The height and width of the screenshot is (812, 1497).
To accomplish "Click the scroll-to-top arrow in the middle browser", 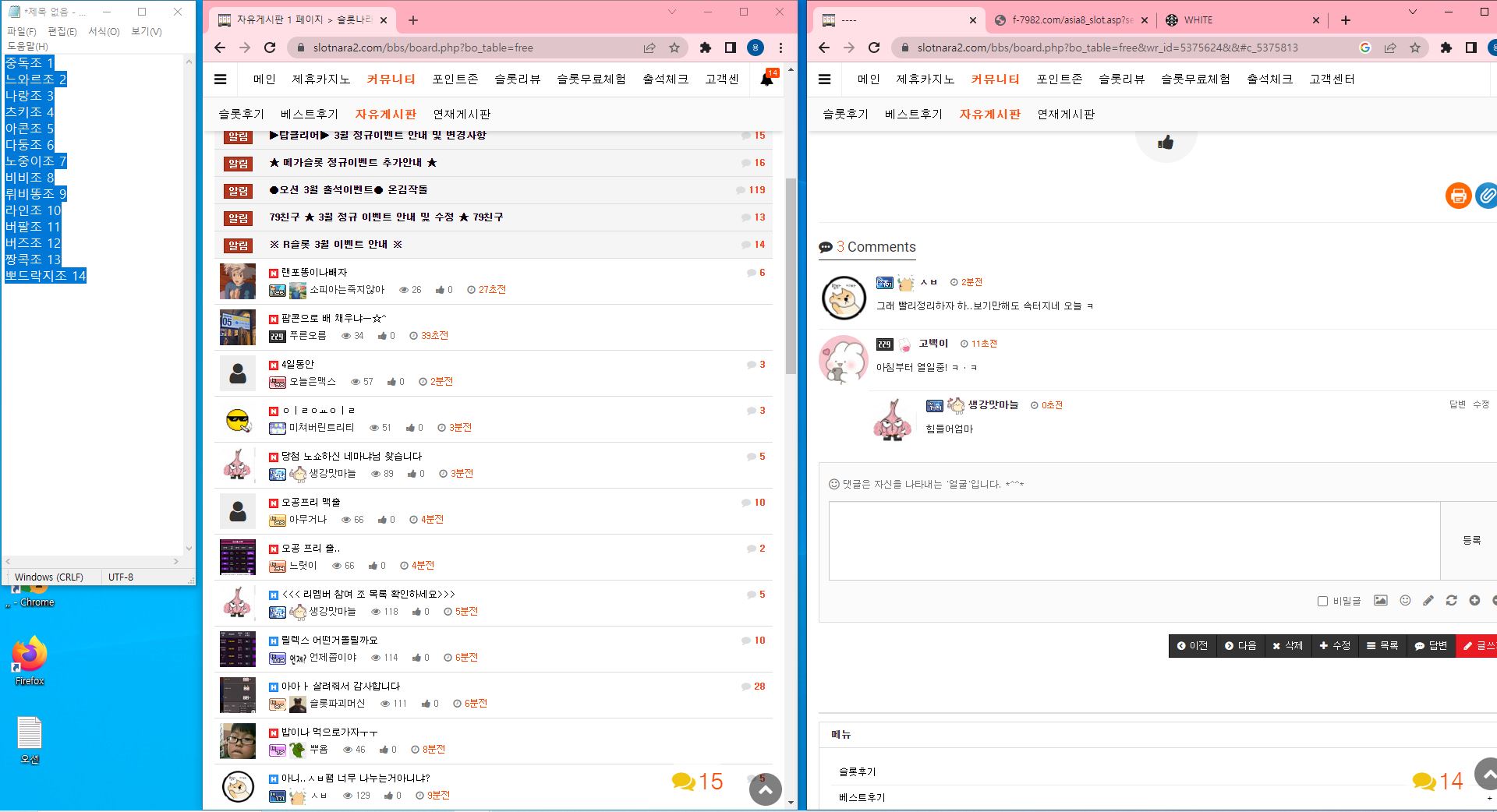I will (x=766, y=789).
